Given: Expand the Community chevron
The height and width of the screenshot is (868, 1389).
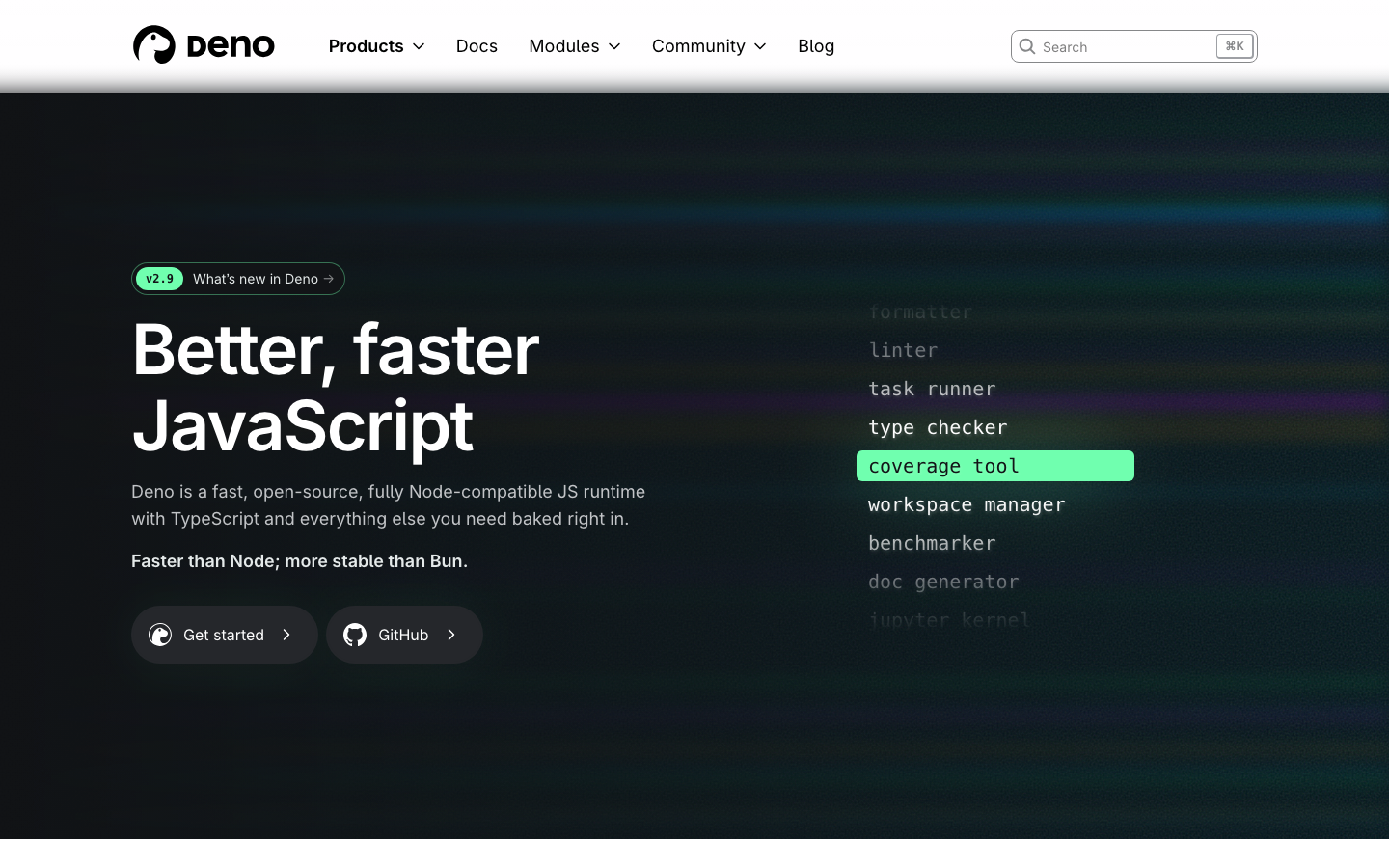Looking at the screenshot, I should point(760,46).
